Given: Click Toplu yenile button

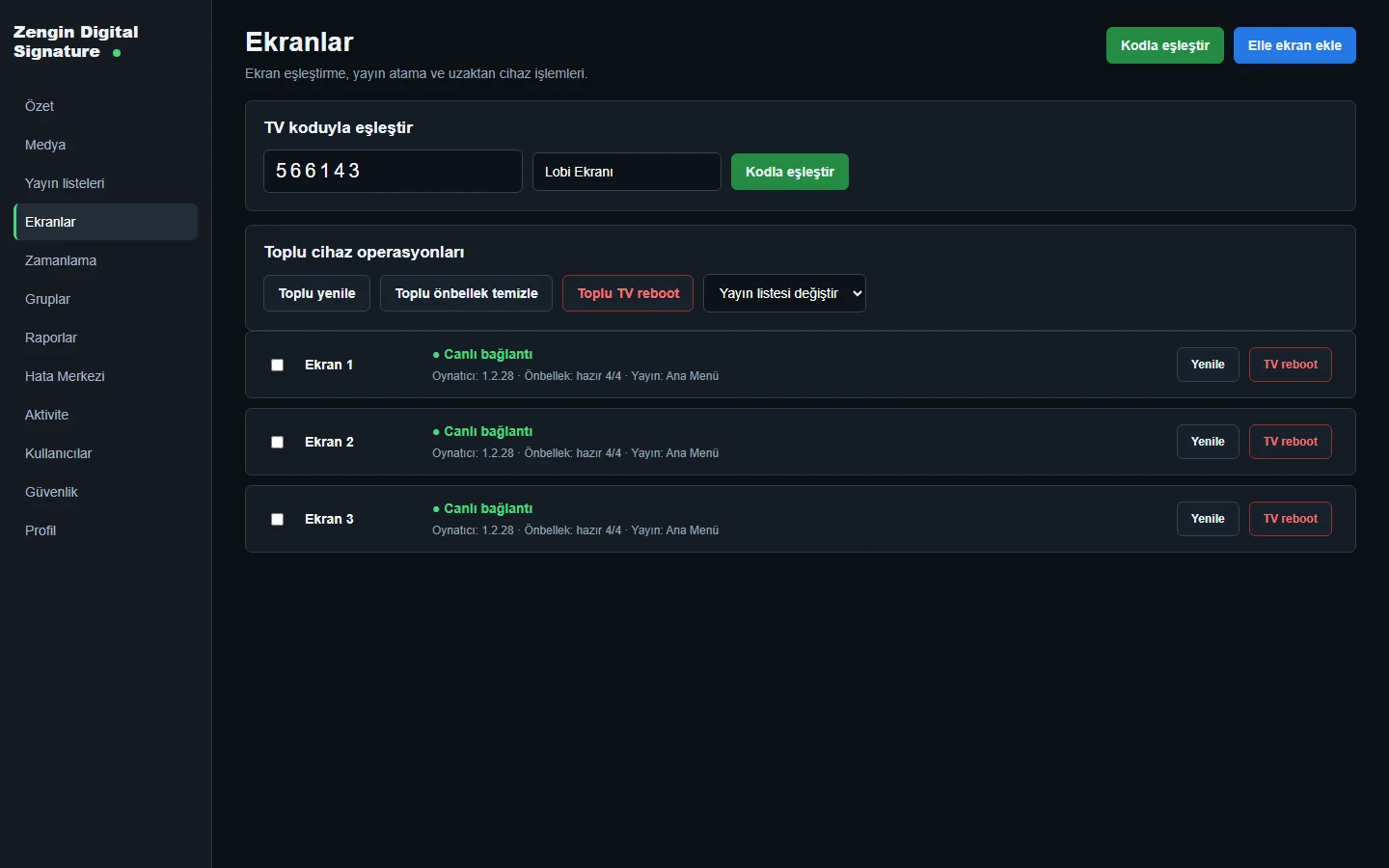Looking at the screenshot, I should pyautogui.click(x=316, y=293).
